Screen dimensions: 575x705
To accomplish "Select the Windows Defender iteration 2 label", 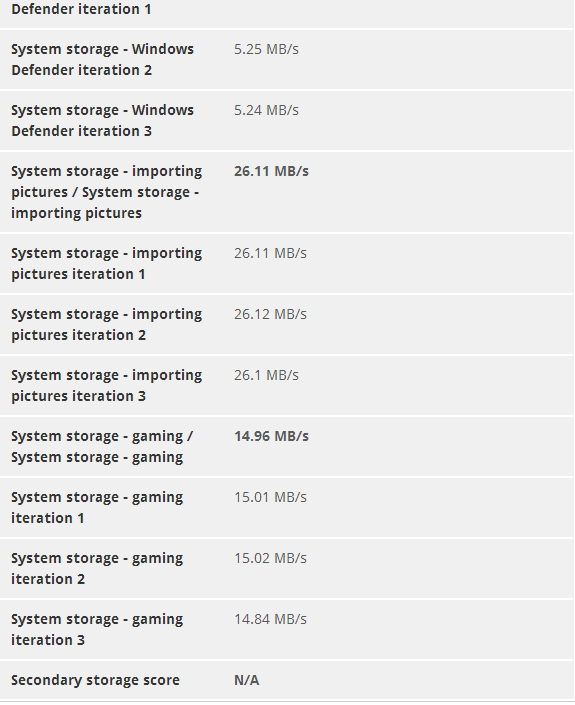I will [x=103, y=59].
